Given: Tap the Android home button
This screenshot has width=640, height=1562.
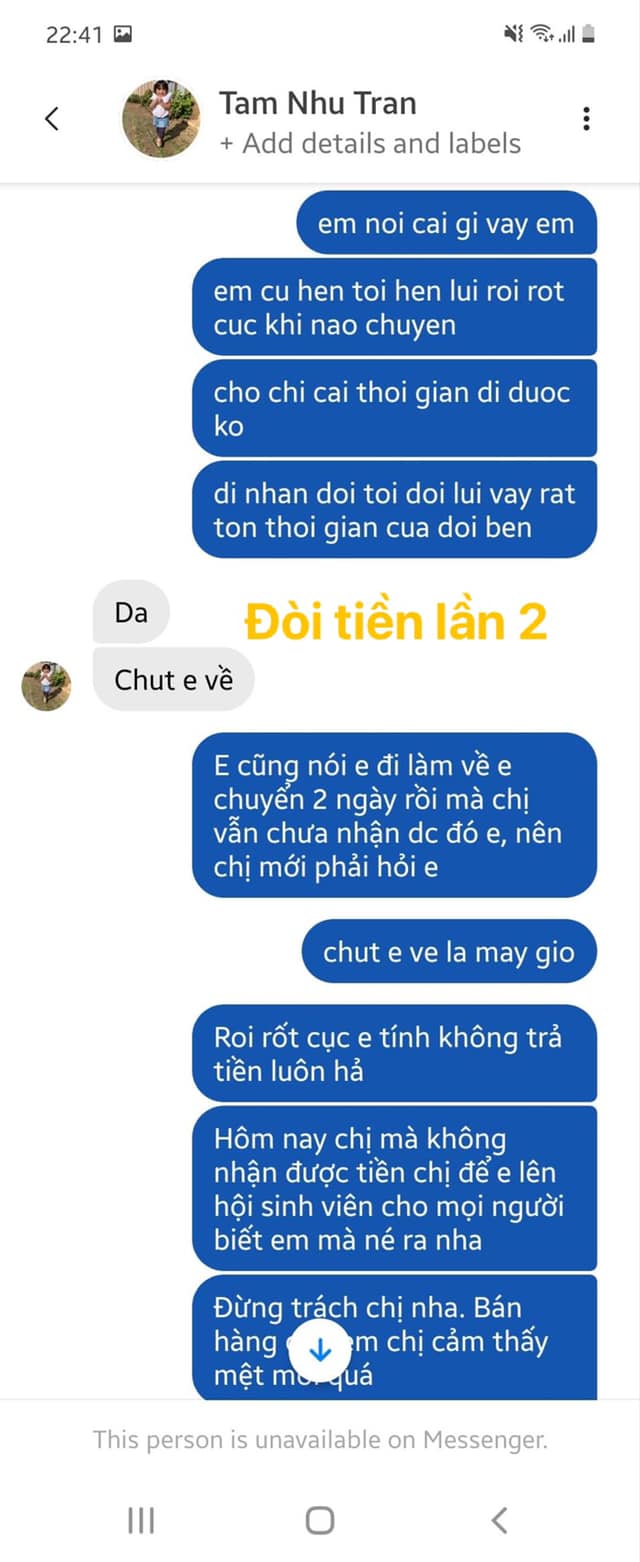Looking at the screenshot, I should click(320, 1521).
